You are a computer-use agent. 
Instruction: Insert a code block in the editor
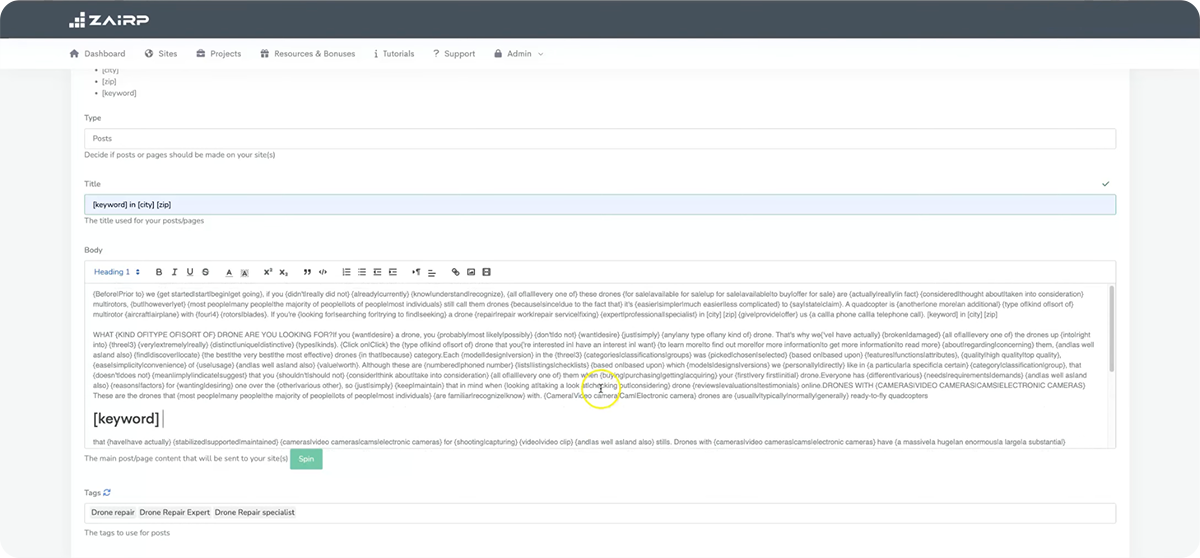(x=322, y=272)
